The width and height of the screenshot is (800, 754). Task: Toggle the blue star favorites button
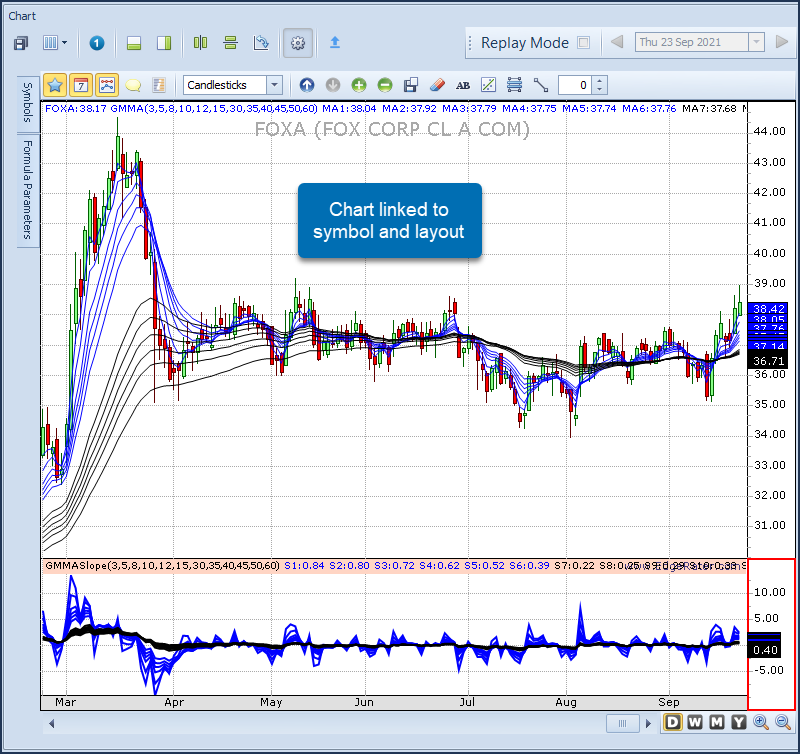pyautogui.click(x=55, y=85)
